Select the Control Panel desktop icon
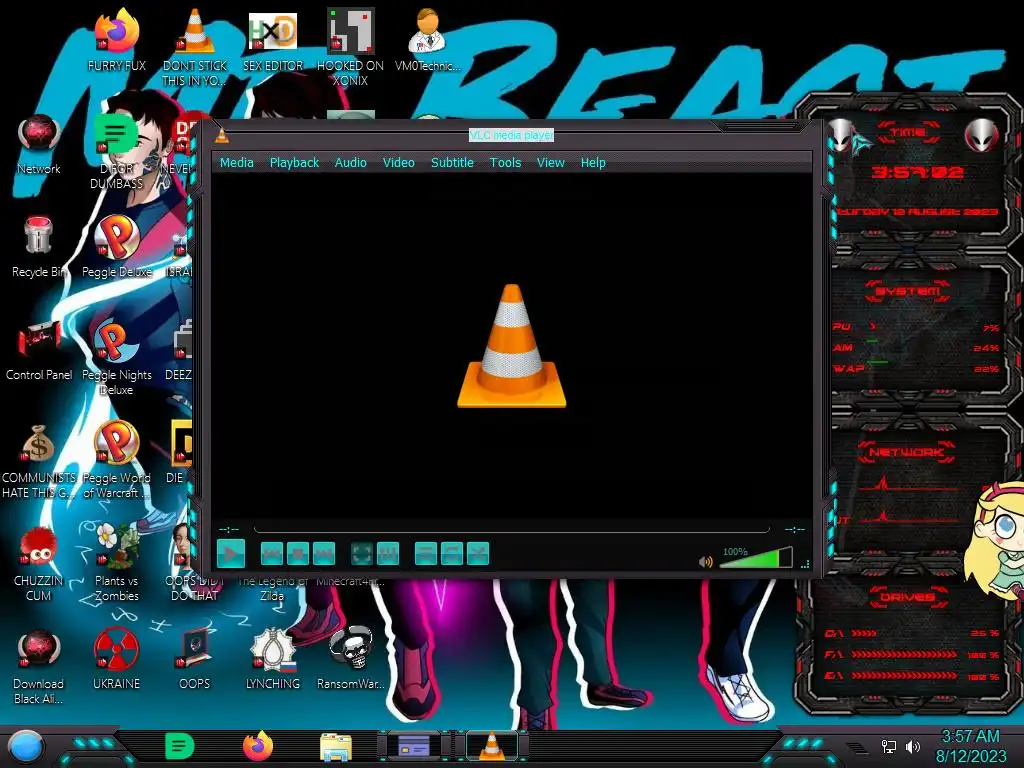 (x=39, y=350)
